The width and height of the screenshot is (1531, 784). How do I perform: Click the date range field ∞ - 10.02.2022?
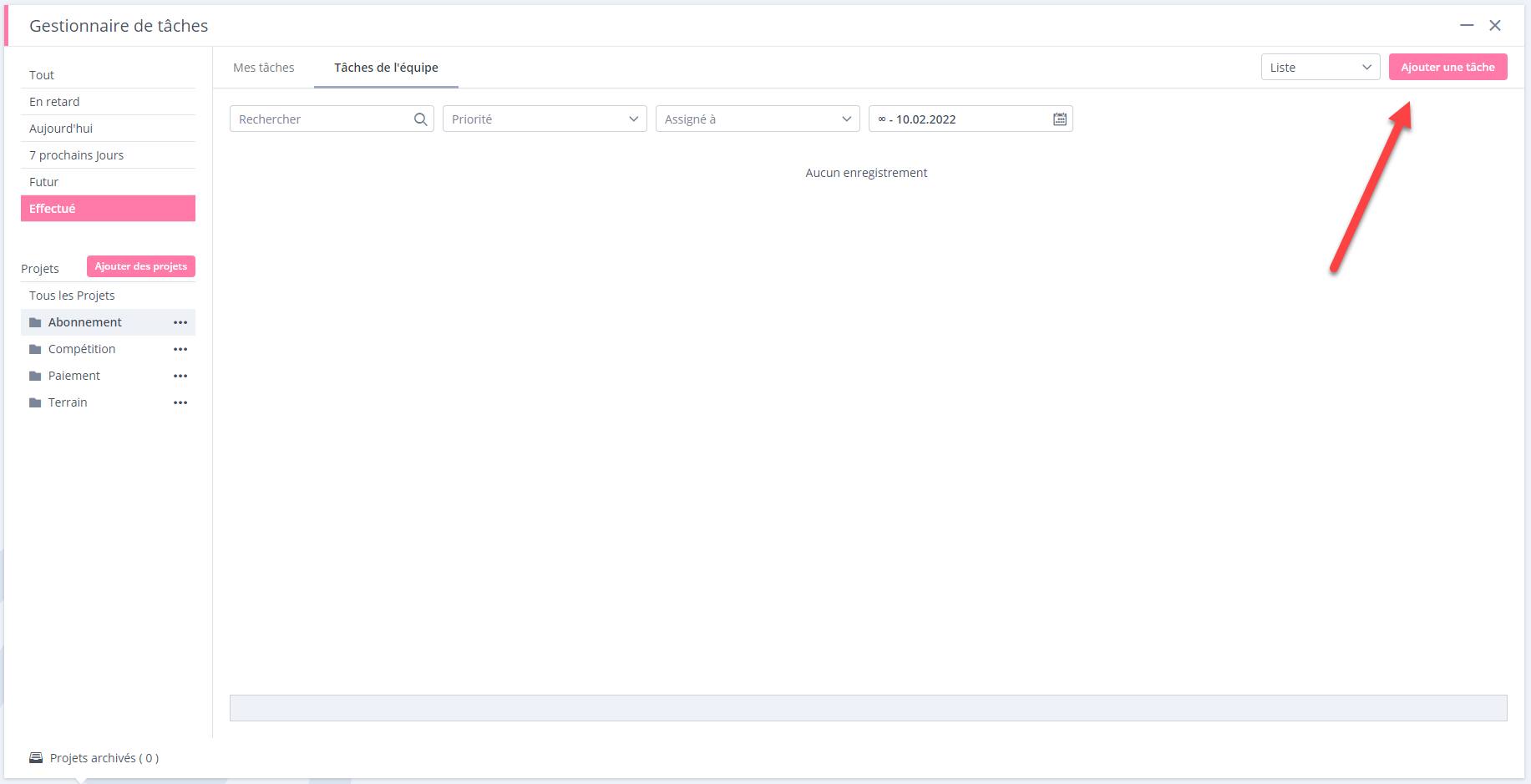[971, 119]
